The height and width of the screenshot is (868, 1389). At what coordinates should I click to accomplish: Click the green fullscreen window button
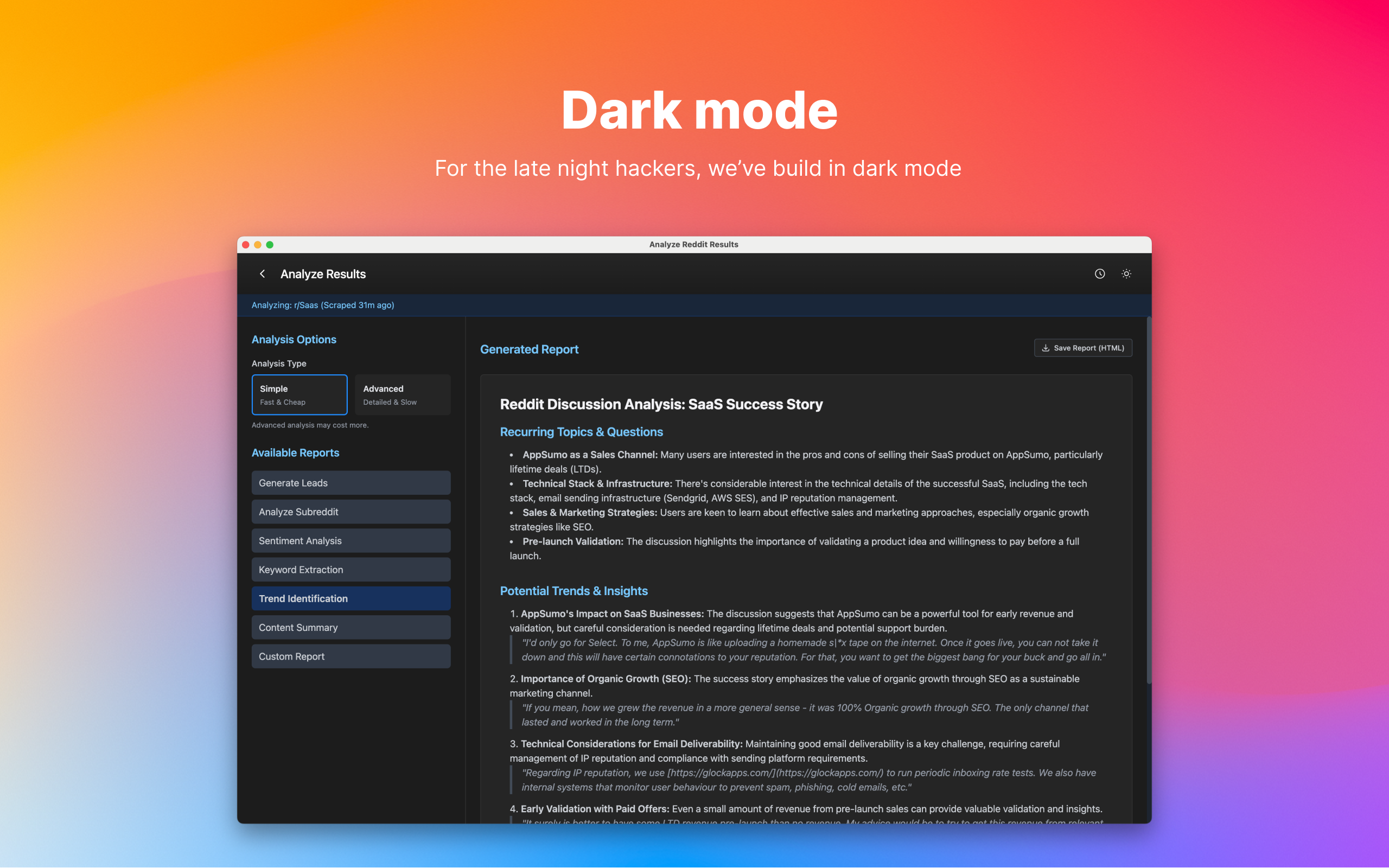pos(270,245)
